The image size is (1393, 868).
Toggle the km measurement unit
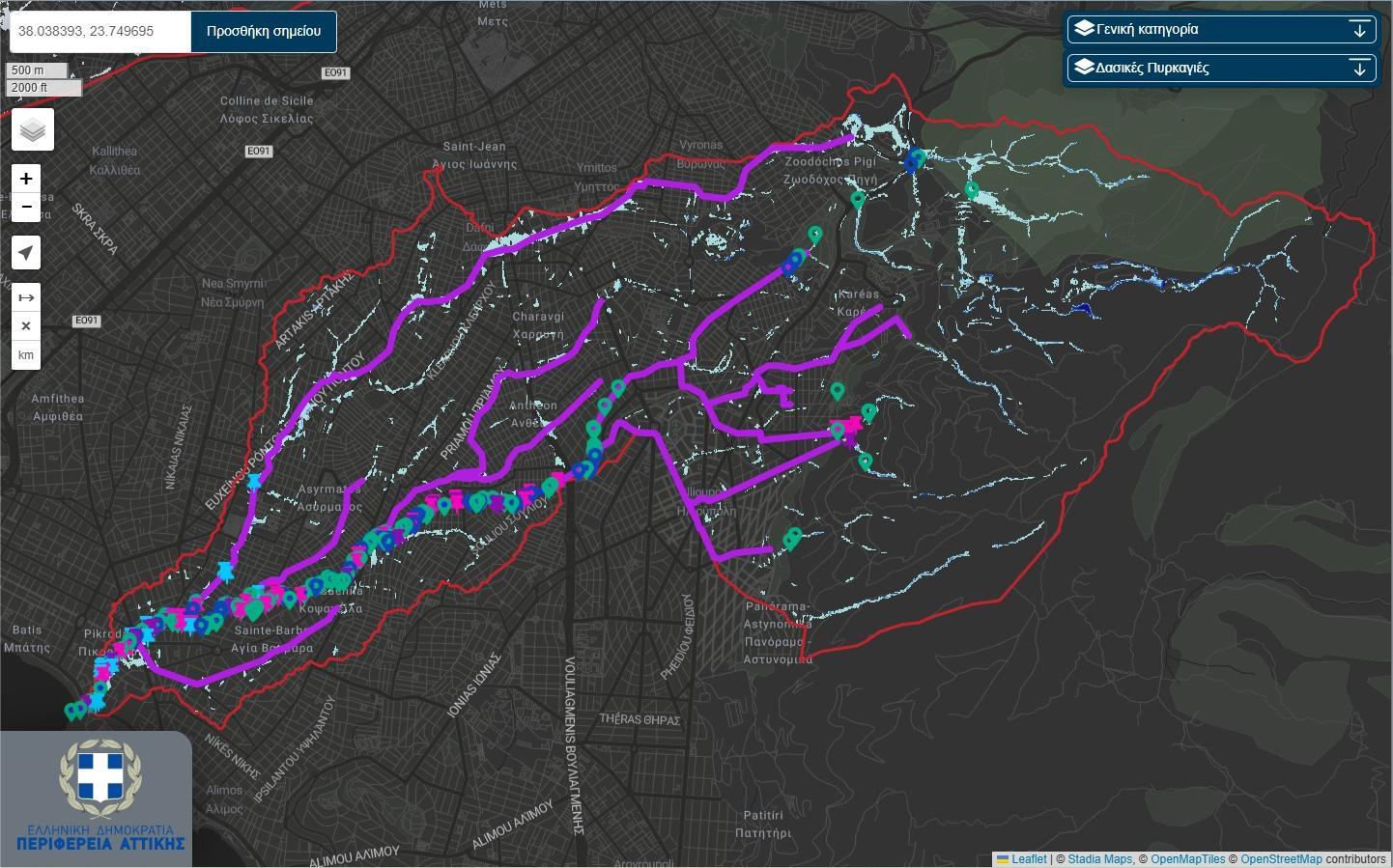click(x=26, y=355)
